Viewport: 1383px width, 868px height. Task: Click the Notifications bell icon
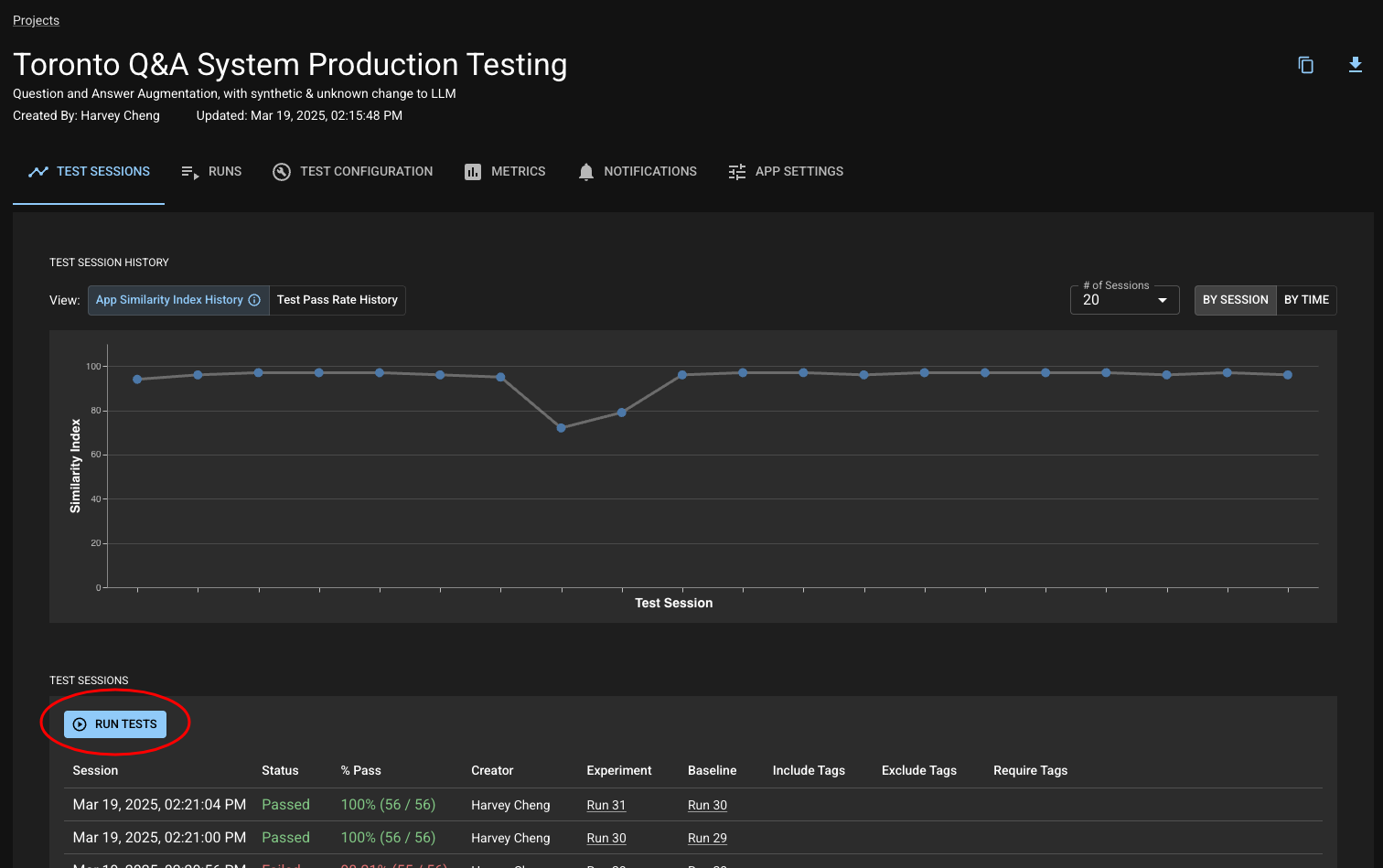click(x=586, y=172)
